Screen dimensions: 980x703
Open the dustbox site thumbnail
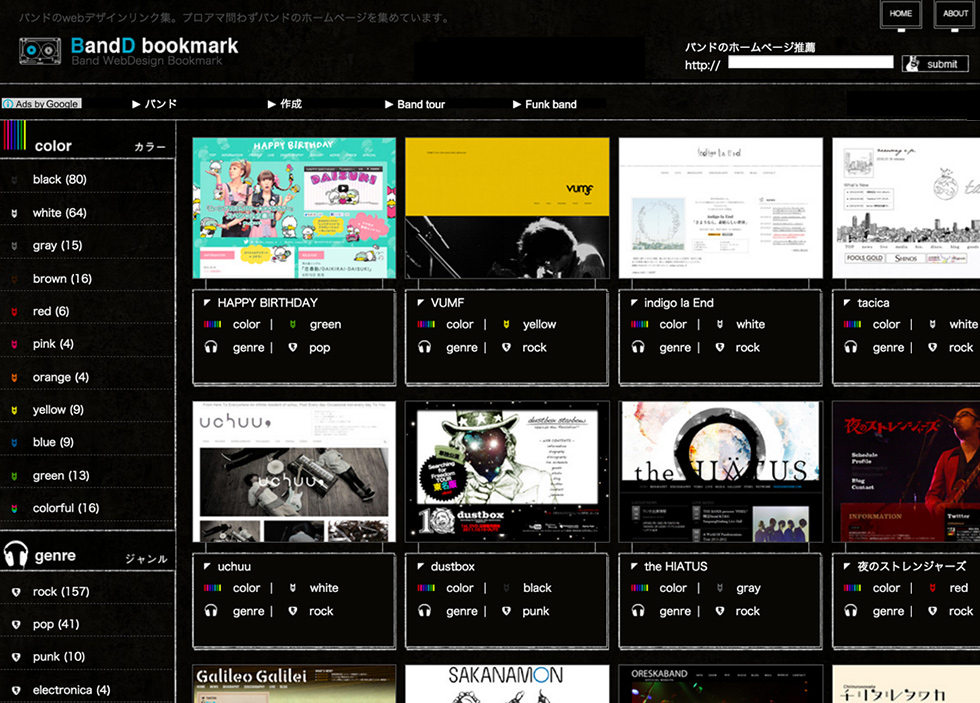click(x=507, y=472)
